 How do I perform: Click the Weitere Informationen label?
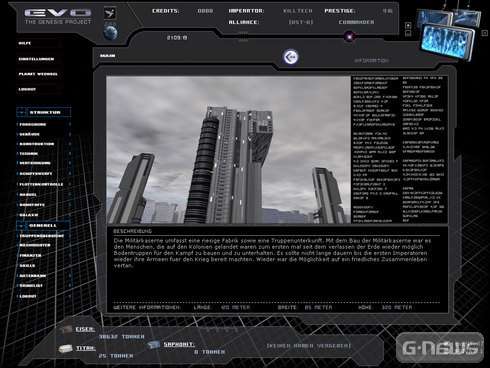click(x=147, y=307)
